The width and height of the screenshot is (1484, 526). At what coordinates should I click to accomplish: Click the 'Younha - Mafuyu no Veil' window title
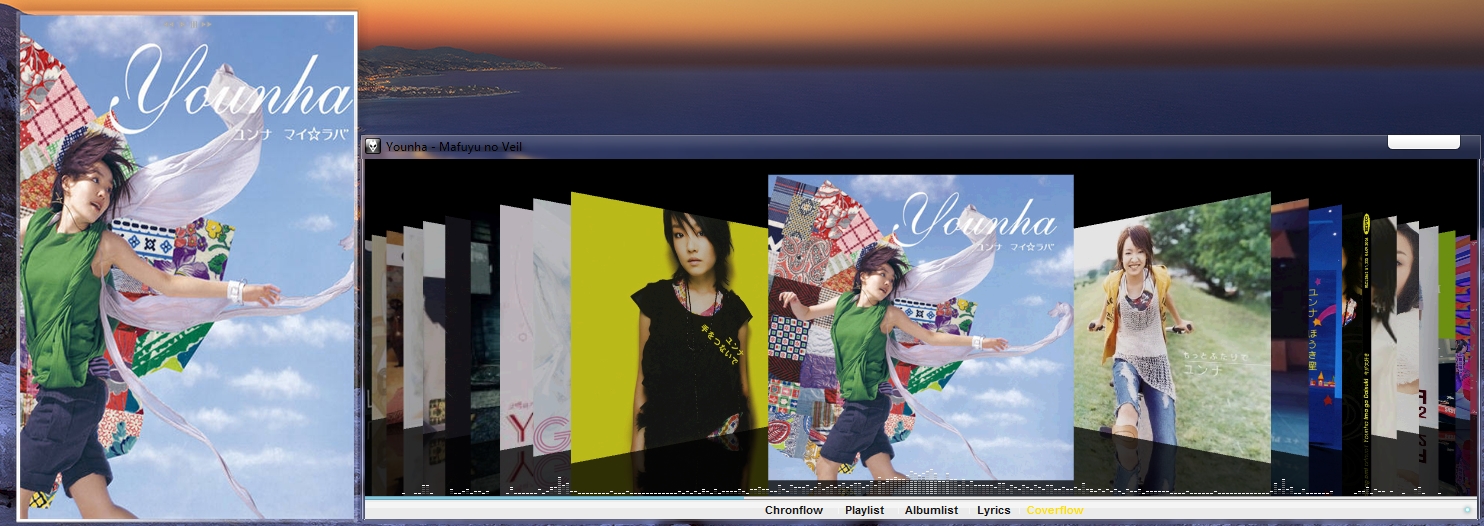[x=454, y=147]
